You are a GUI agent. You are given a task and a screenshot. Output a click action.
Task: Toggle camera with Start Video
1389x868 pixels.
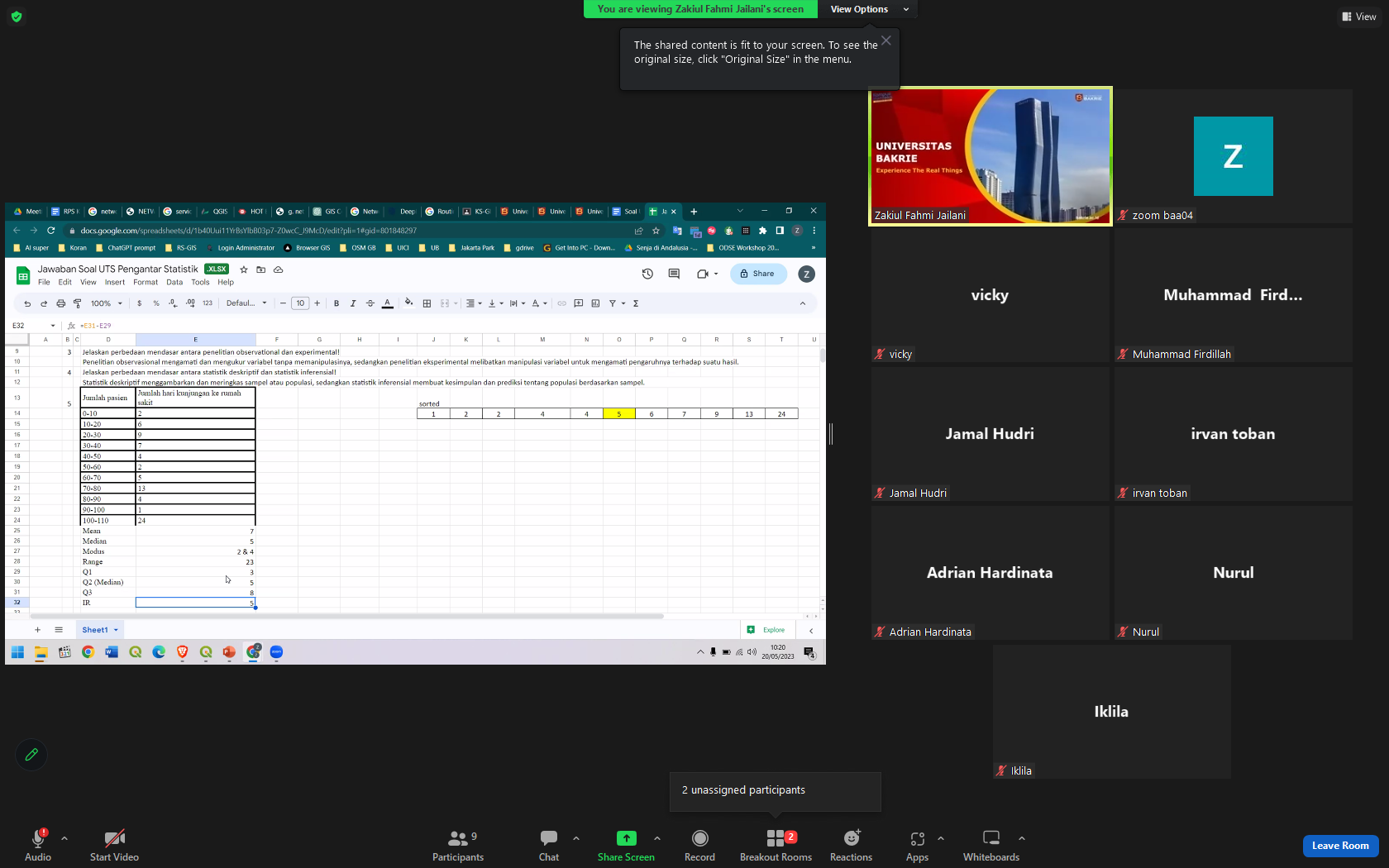pos(114,845)
